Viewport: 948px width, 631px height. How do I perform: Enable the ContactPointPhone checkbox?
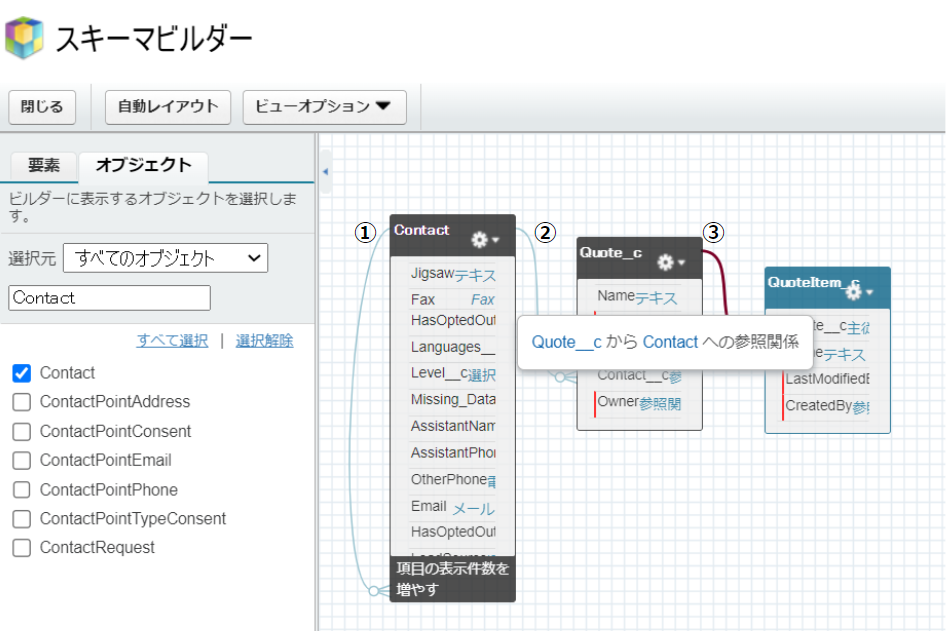[22, 490]
